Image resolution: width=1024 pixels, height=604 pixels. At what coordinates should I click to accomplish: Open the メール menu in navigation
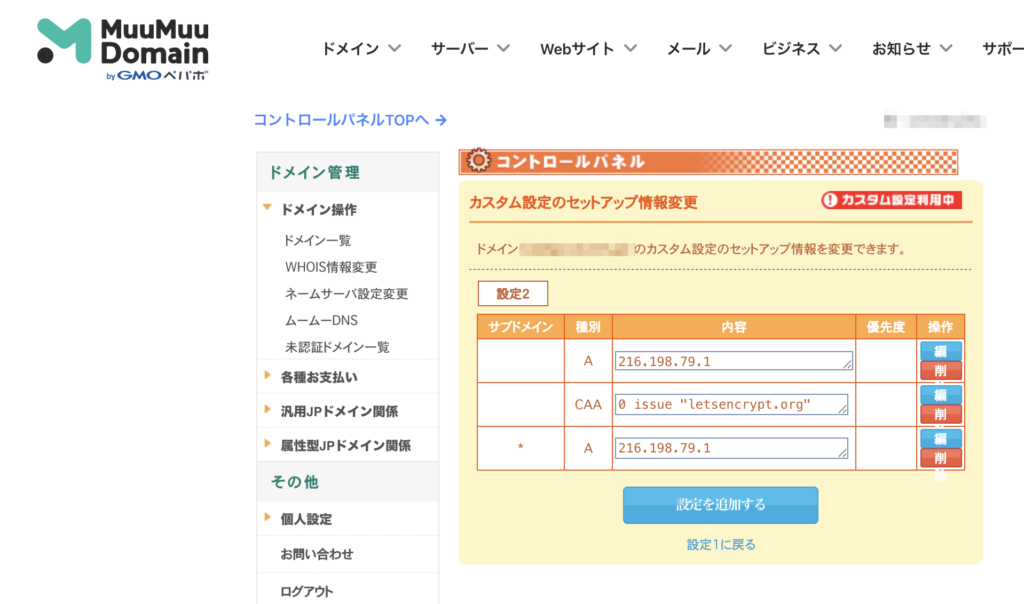[699, 48]
